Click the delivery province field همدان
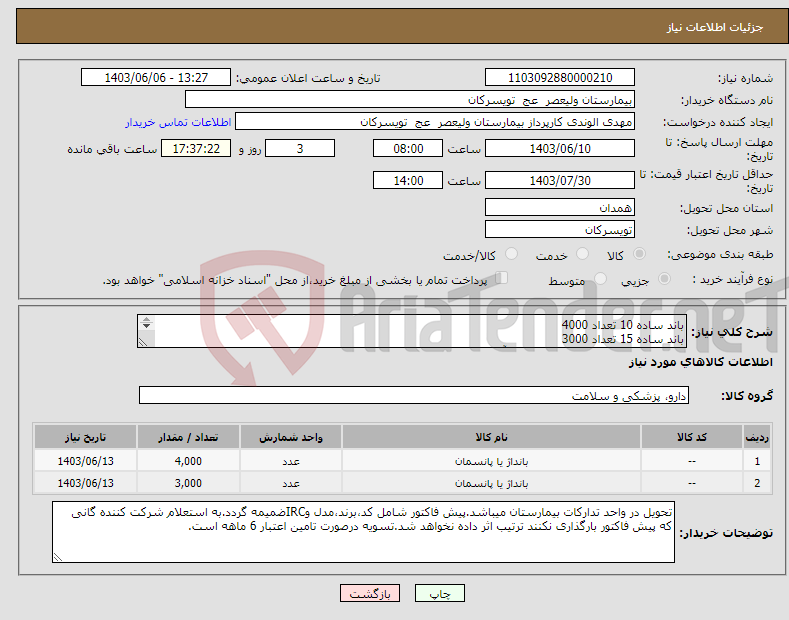The height and width of the screenshot is (620, 789). [560, 207]
